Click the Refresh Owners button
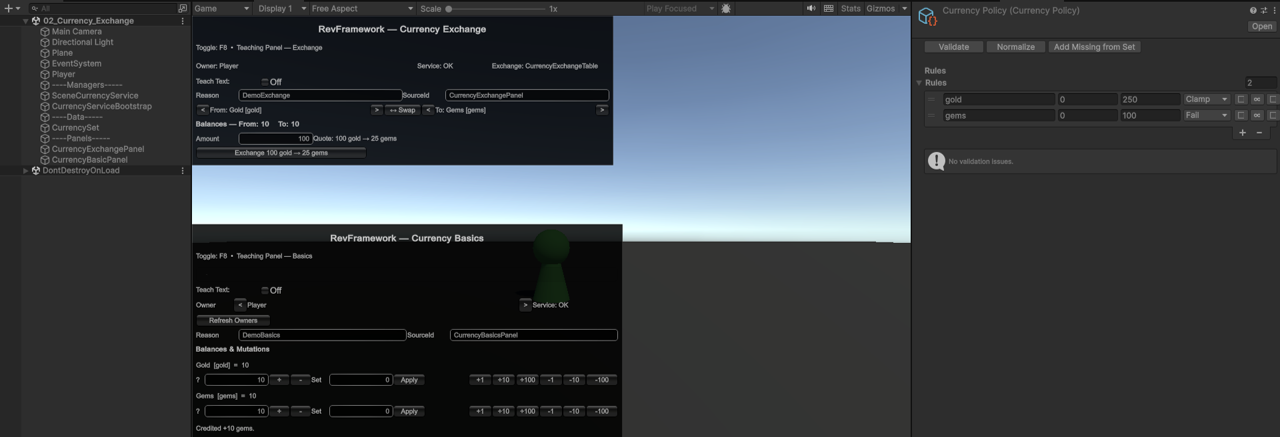 click(x=233, y=320)
